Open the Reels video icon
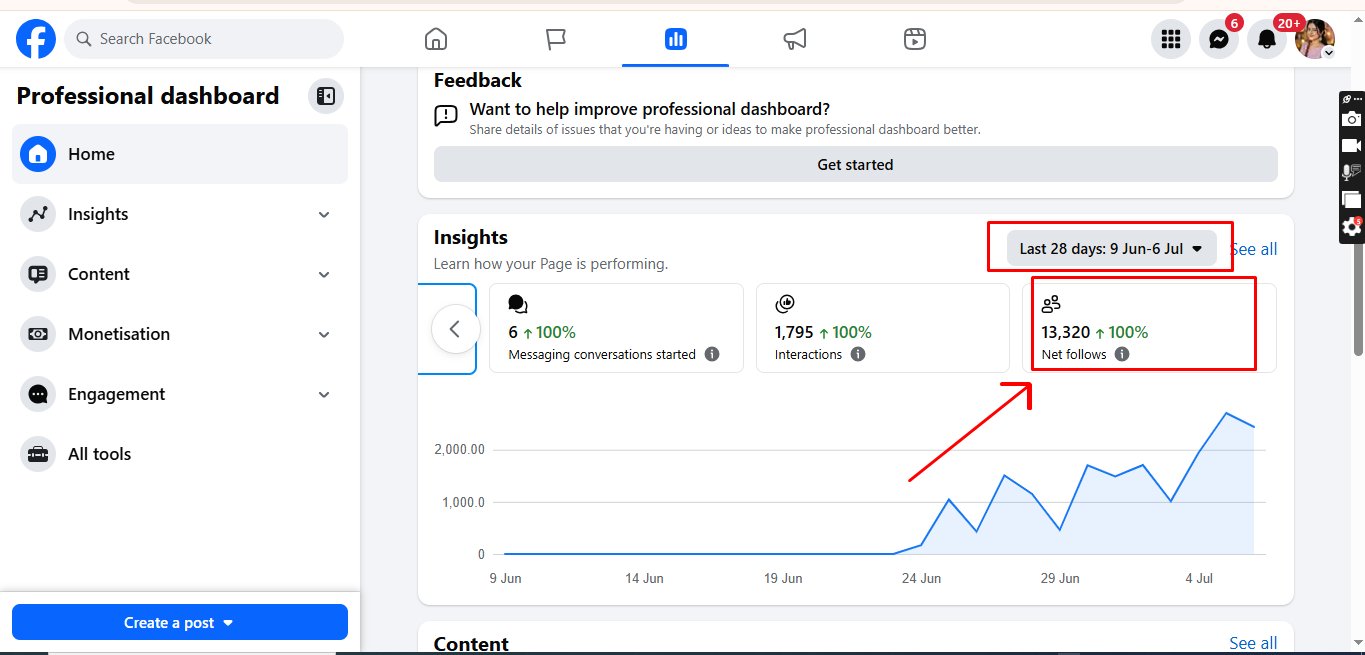 [x=914, y=39]
